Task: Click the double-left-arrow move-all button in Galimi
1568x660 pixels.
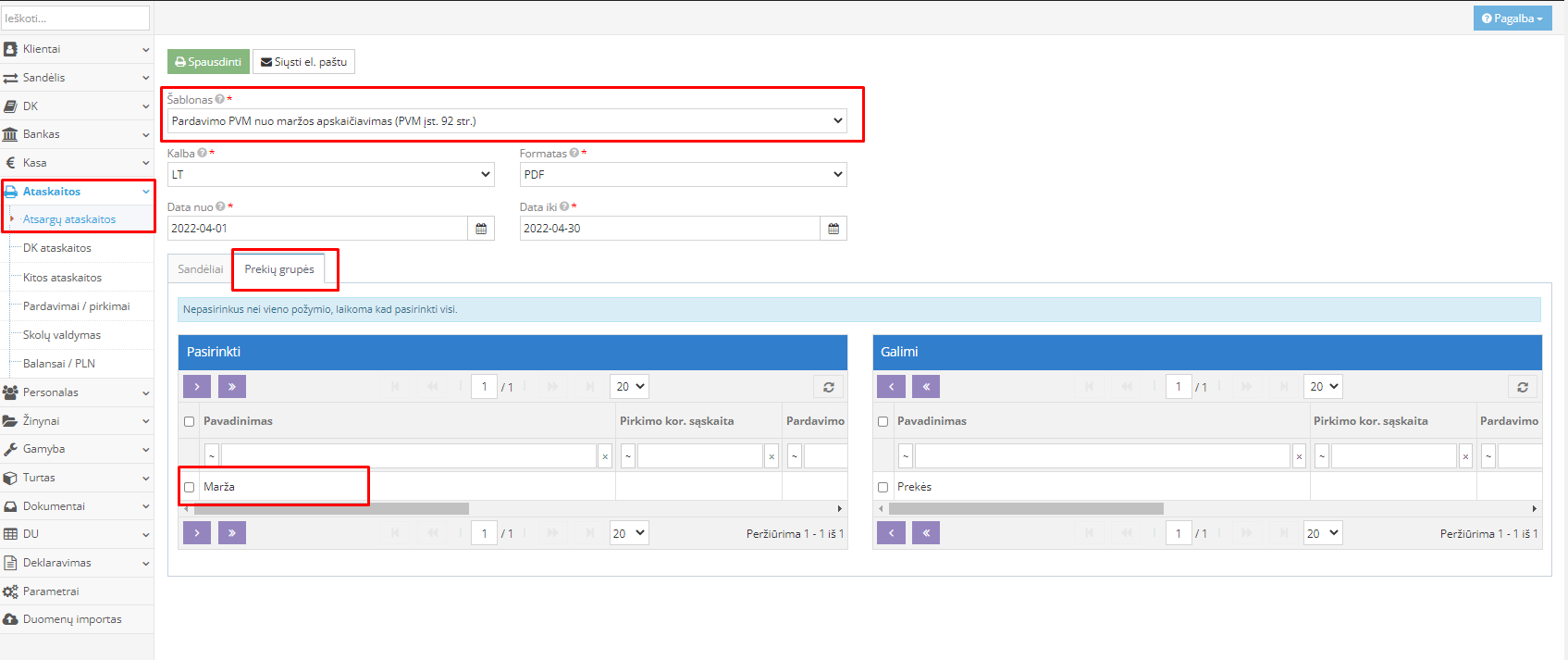Action: (x=926, y=387)
